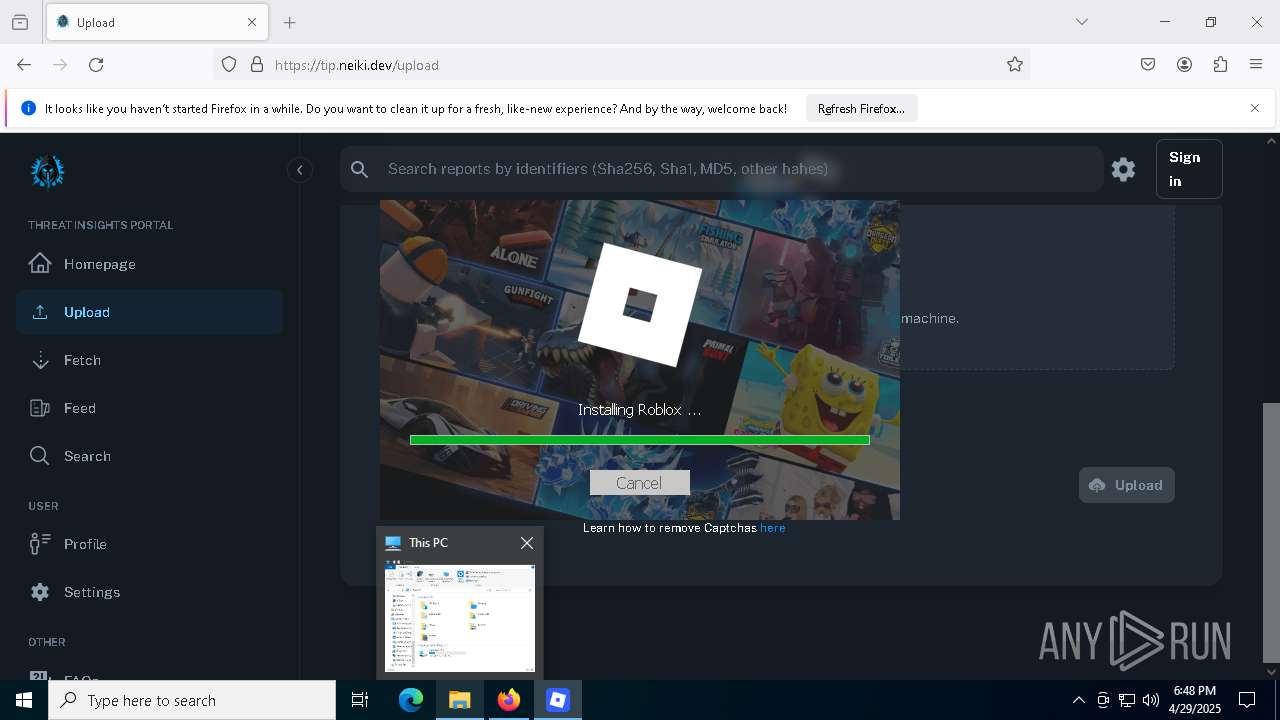The height and width of the screenshot is (720, 1280).
Task: Click the Profile user icon
Action: tap(40, 544)
